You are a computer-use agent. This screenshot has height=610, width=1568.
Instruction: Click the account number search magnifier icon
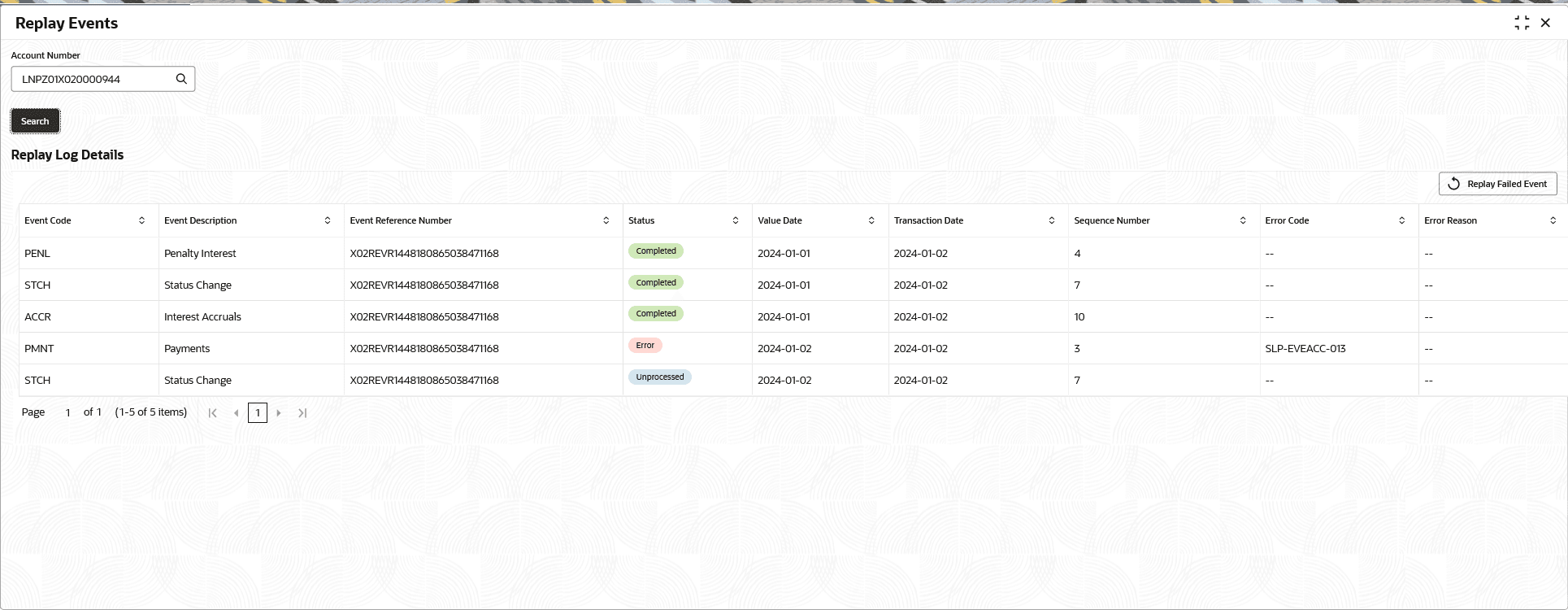181,79
